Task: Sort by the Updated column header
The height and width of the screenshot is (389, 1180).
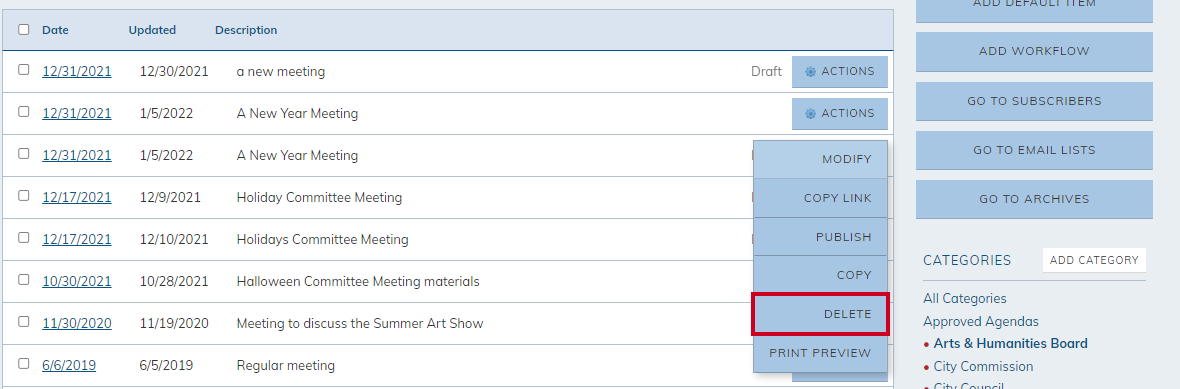Action: [x=152, y=30]
